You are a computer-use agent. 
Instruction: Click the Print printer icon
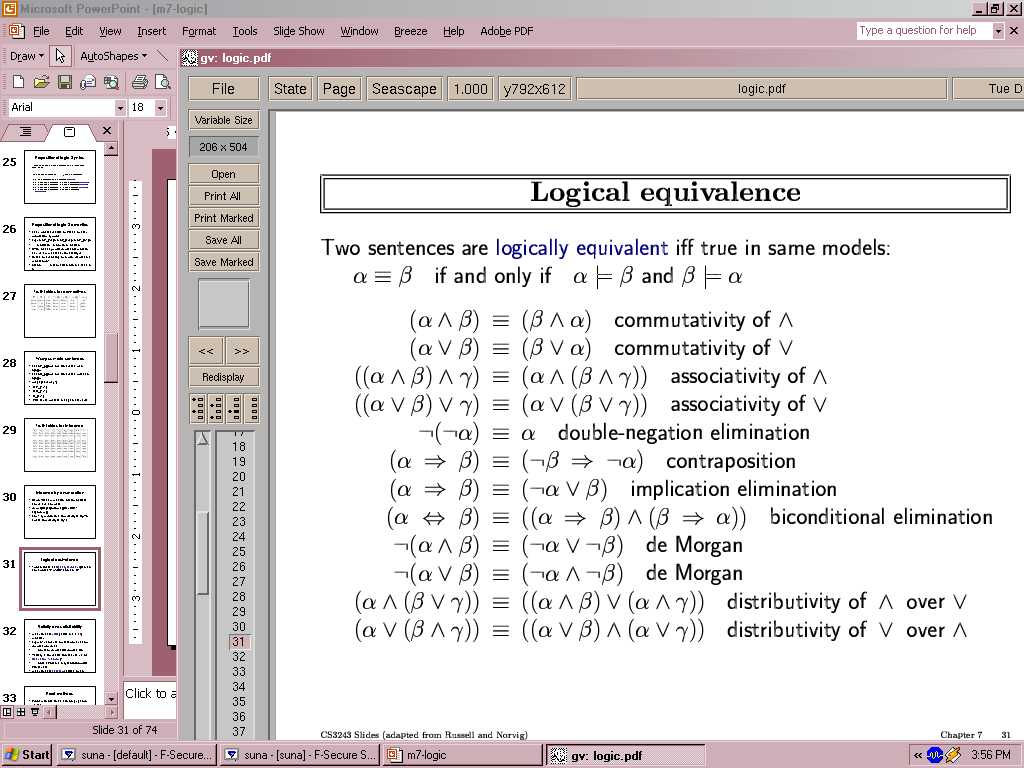140,82
